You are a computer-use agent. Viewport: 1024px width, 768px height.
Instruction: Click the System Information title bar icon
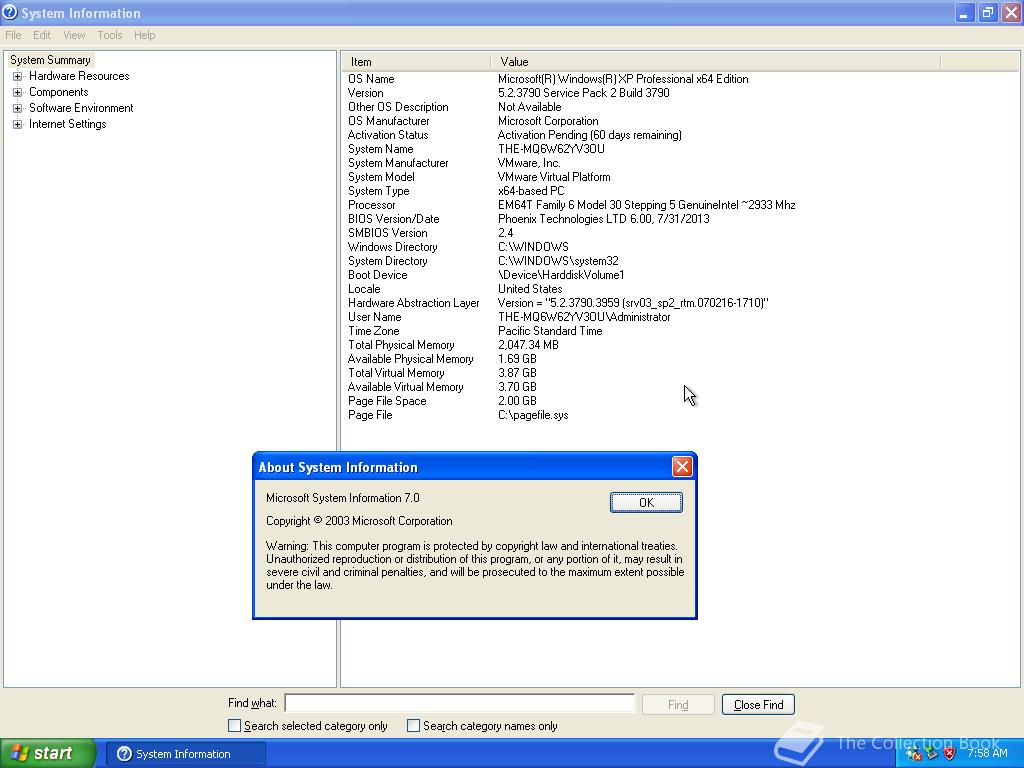click(10, 12)
